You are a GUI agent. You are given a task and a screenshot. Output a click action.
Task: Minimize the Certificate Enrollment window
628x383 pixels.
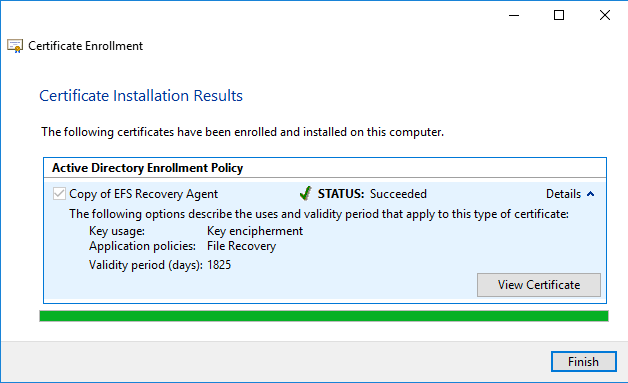514,15
